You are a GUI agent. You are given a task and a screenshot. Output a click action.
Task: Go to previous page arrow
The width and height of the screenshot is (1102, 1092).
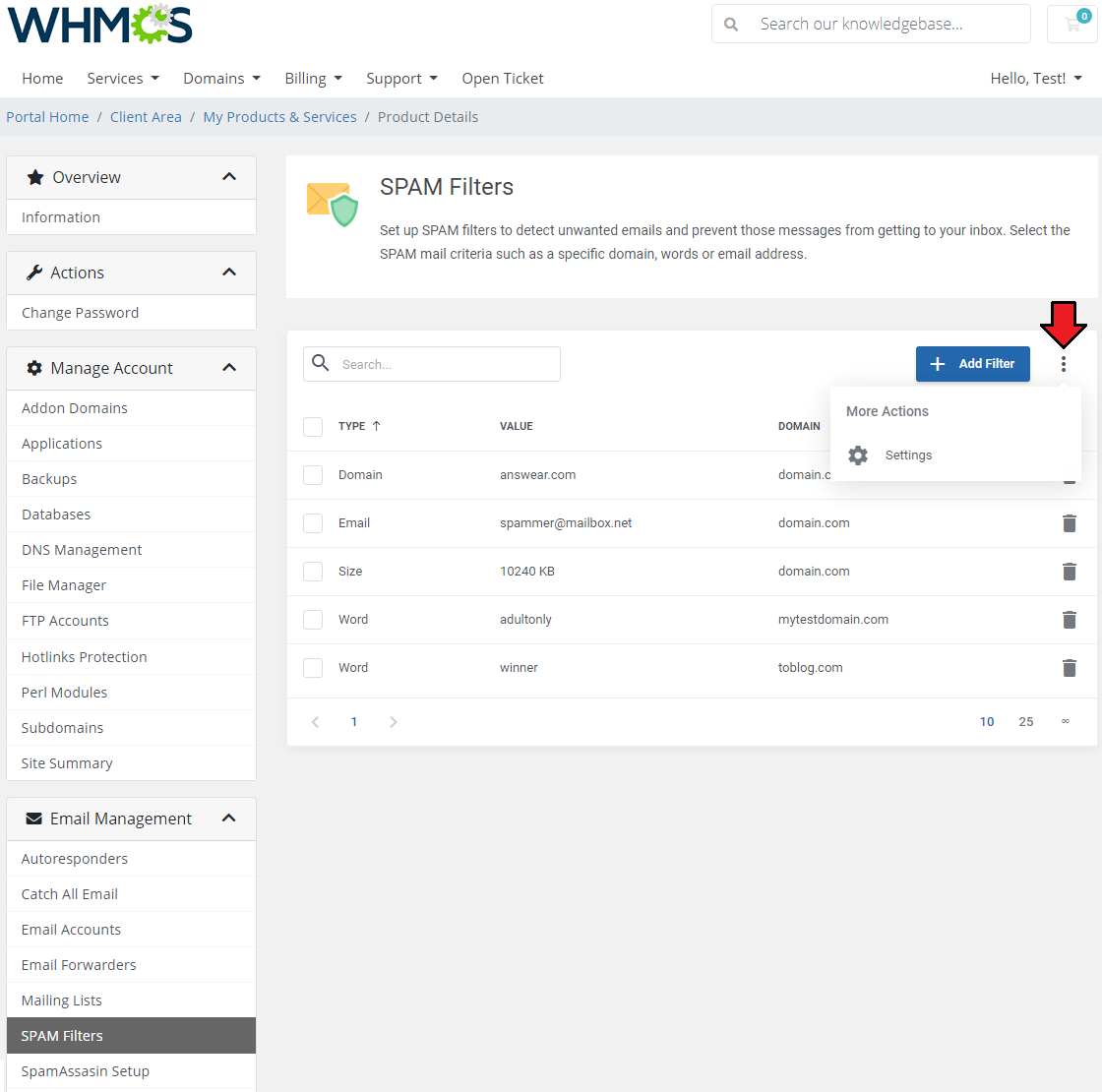(316, 722)
